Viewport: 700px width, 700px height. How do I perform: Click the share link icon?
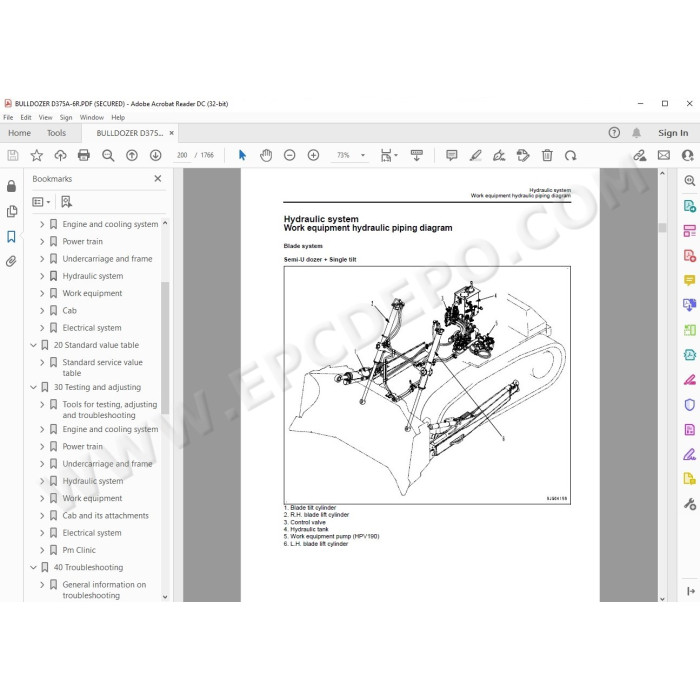(x=640, y=155)
